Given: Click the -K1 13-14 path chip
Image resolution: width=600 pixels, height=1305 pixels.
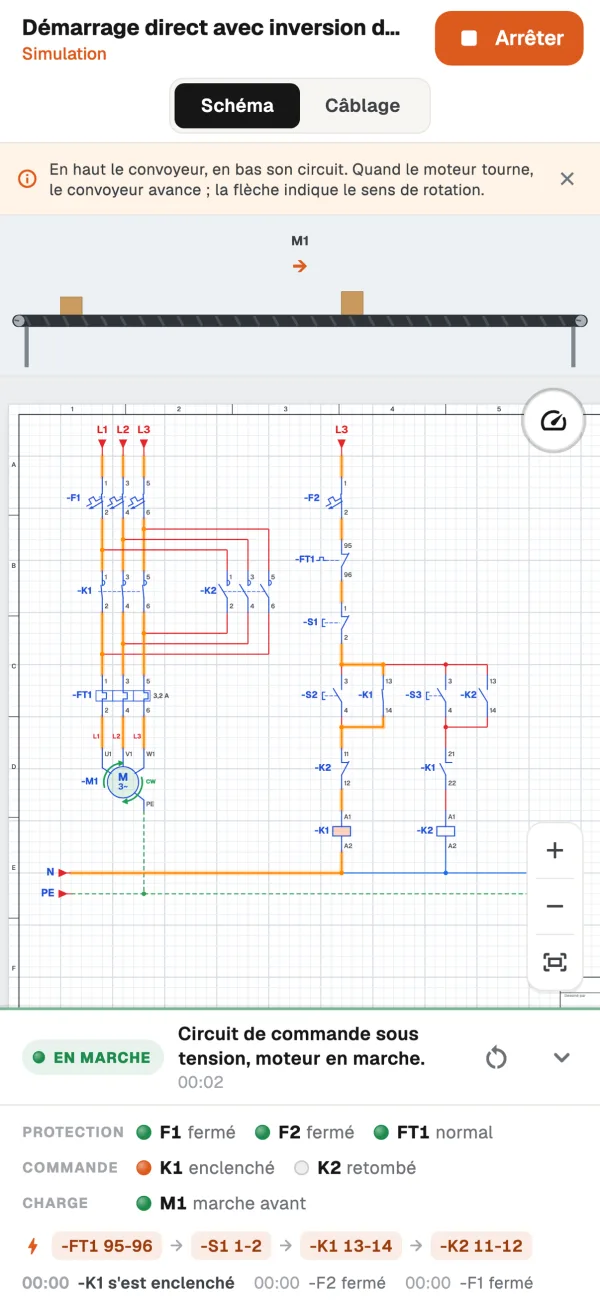Looking at the screenshot, I should click(353, 1246).
